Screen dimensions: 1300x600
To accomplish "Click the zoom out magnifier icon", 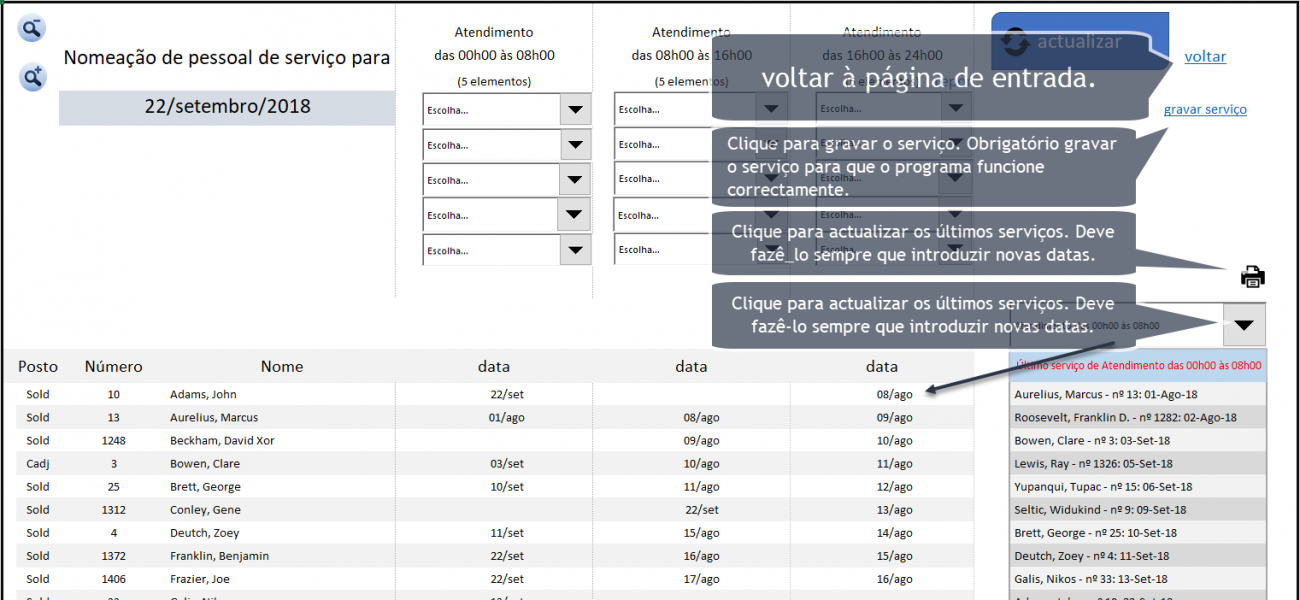I will click(32, 28).
